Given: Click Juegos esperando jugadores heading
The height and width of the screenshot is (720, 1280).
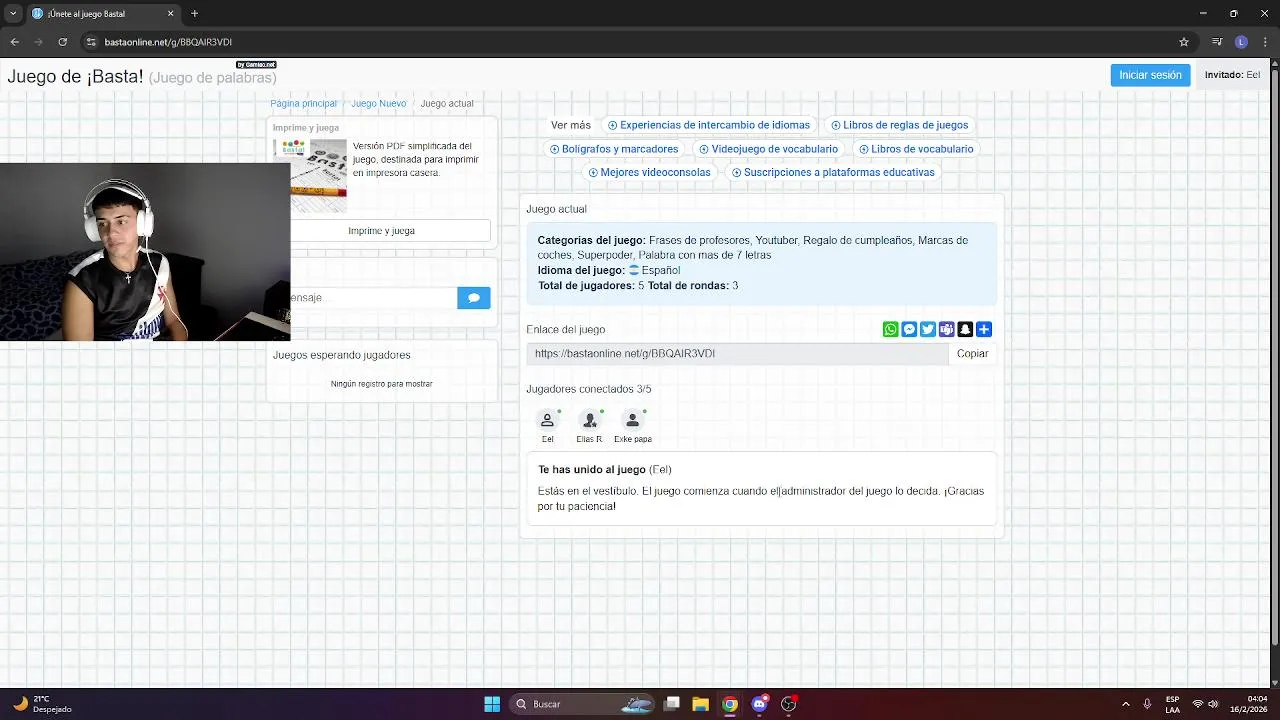Looking at the screenshot, I should pos(341,355).
